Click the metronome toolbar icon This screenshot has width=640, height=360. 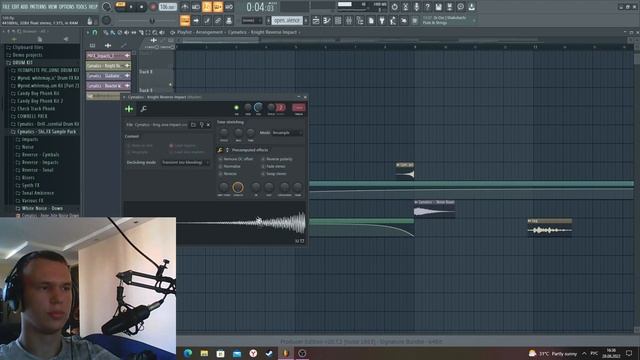tap(185, 7)
